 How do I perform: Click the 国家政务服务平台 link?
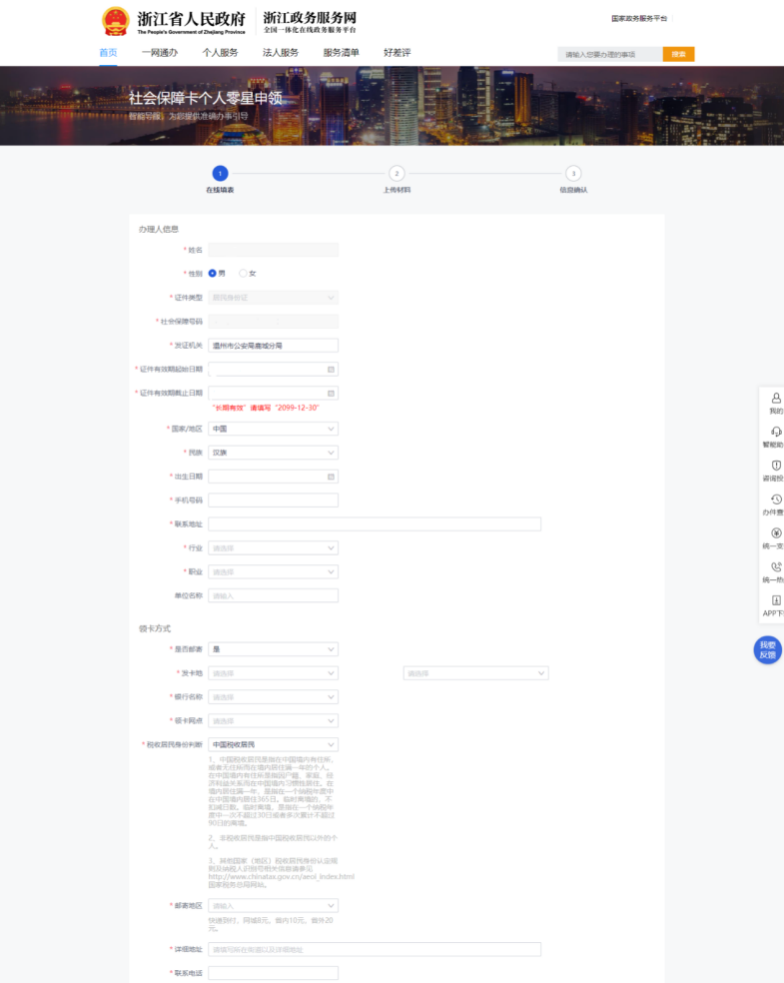(x=639, y=19)
